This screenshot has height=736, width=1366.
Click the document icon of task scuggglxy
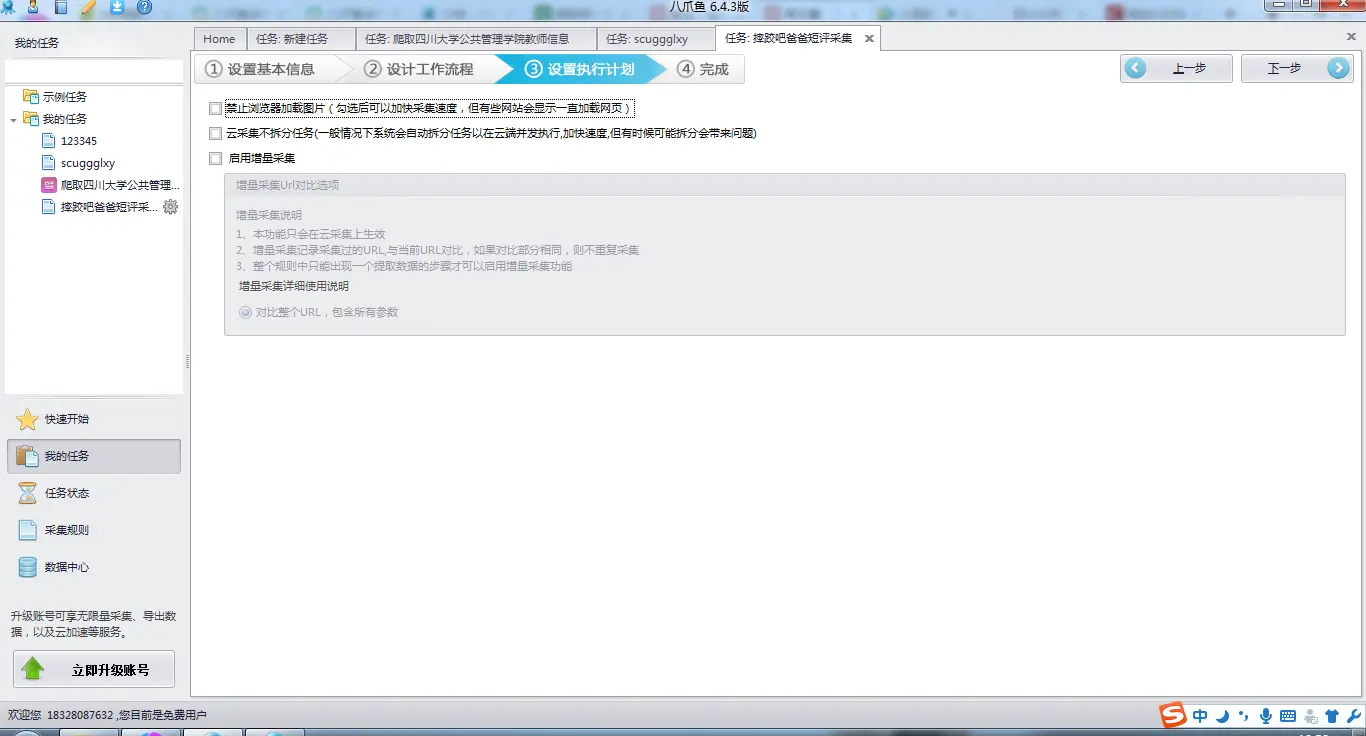click(48, 163)
